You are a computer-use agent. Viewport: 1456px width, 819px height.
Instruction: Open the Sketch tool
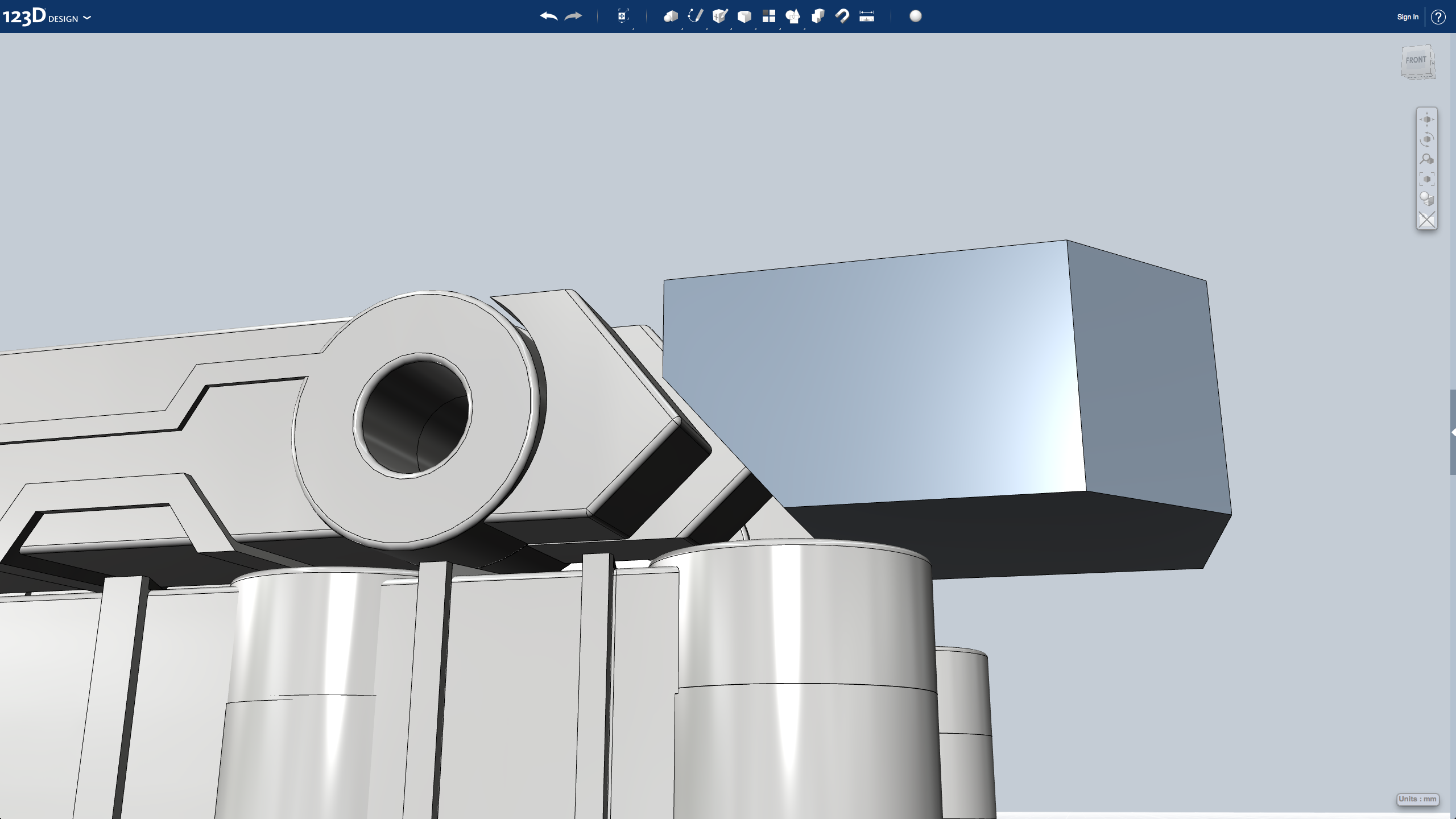695,16
